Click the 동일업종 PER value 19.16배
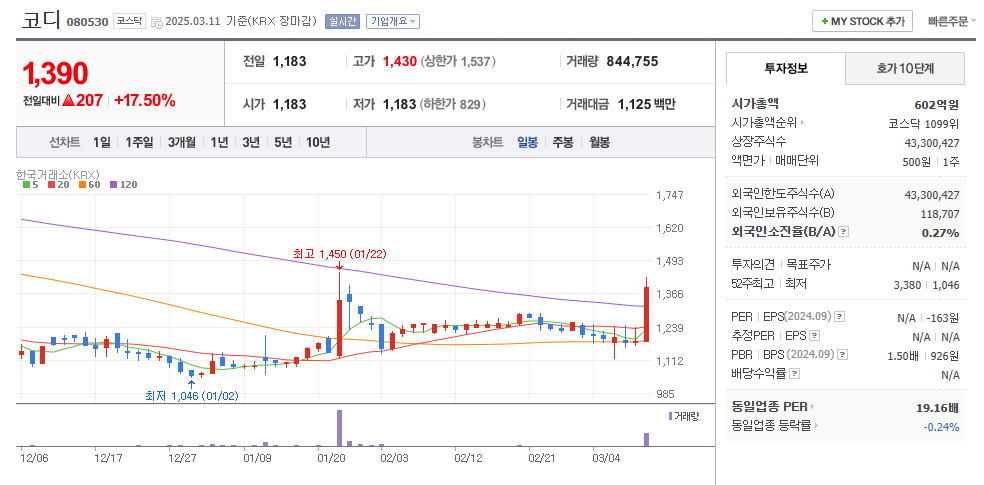The height and width of the screenshot is (485, 984). tap(938, 408)
